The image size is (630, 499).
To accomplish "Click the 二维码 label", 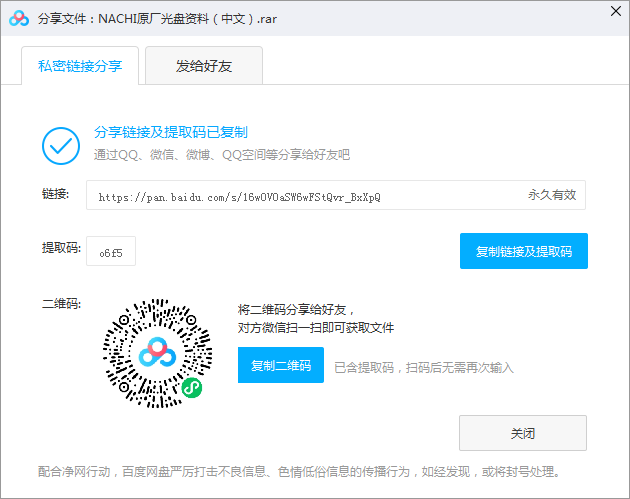I will 59,304.
